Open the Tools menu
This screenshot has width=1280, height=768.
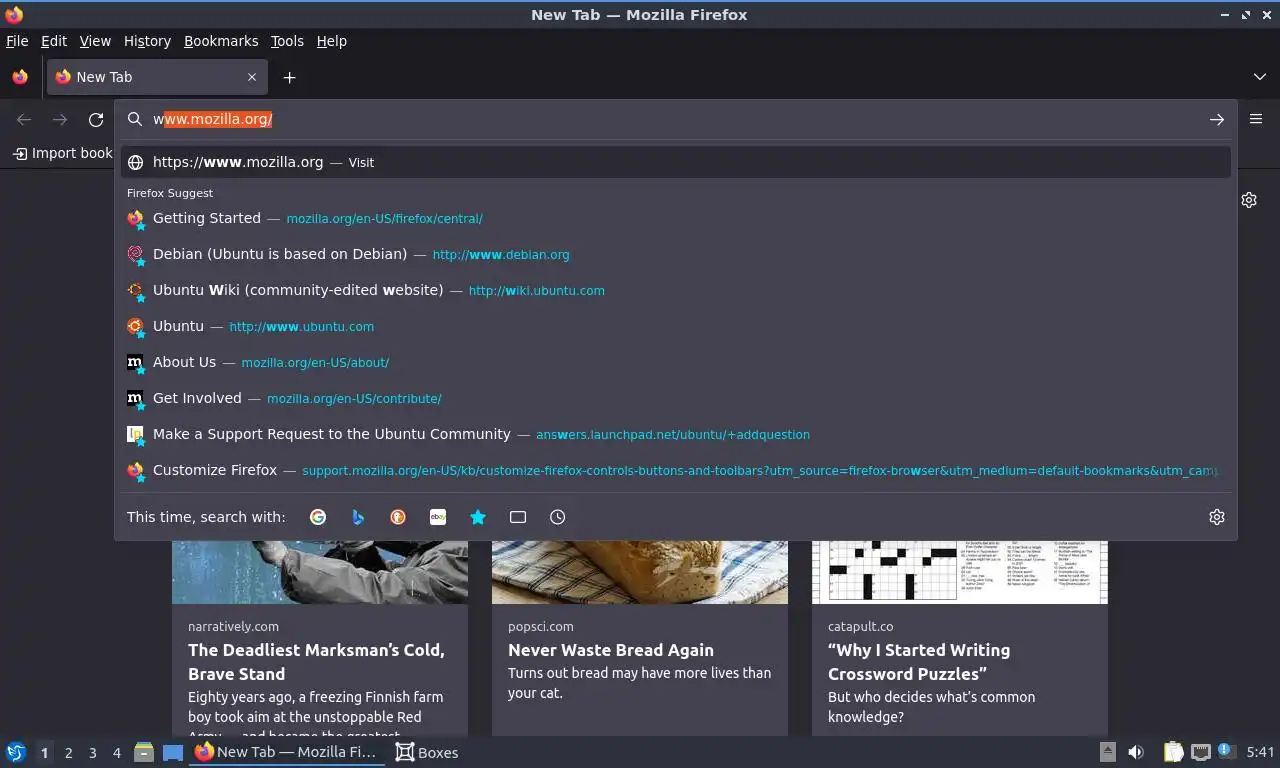[x=287, y=41]
